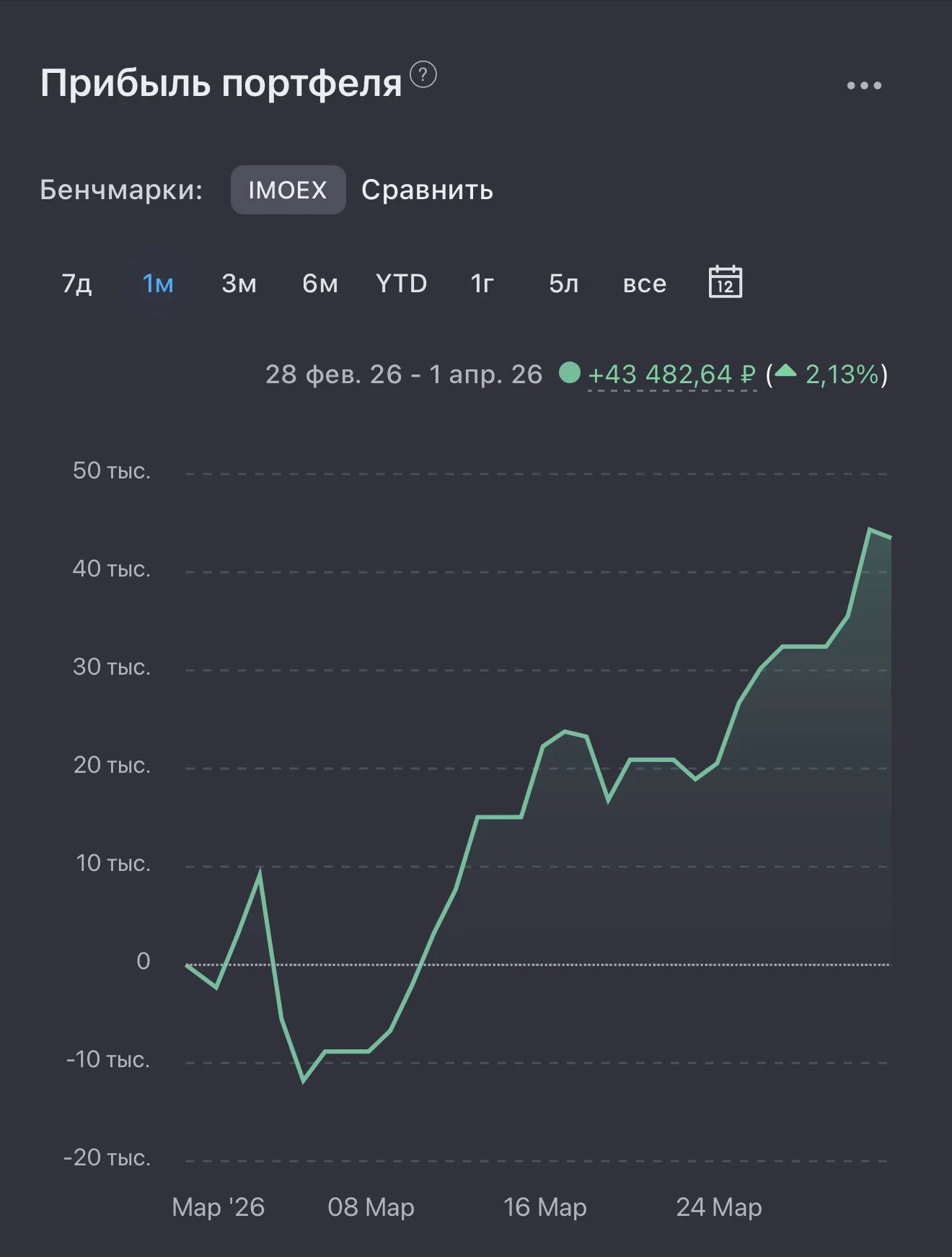Click the 2,13% percentage change

coord(842,375)
